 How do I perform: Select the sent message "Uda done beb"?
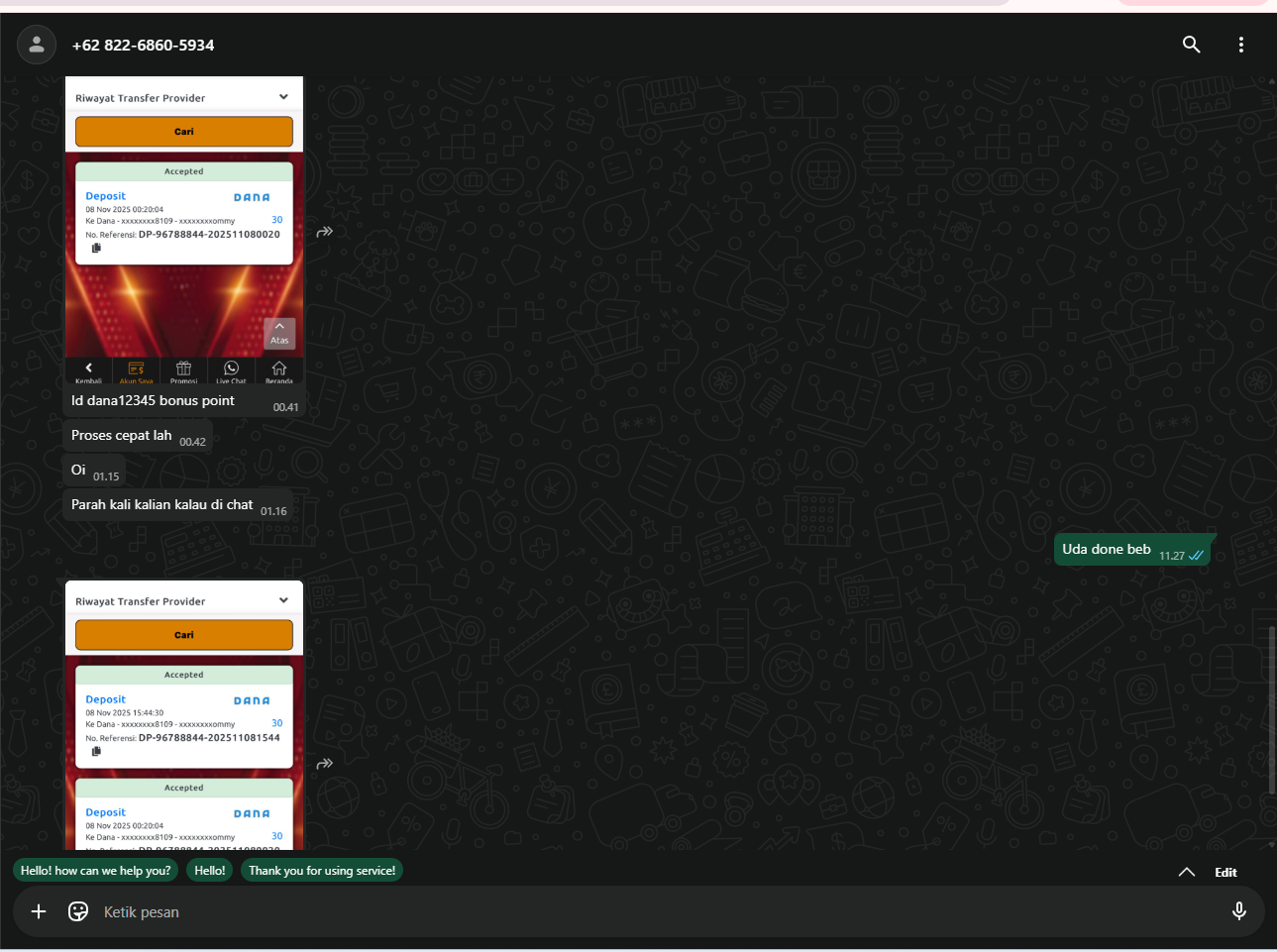point(1132,550)
